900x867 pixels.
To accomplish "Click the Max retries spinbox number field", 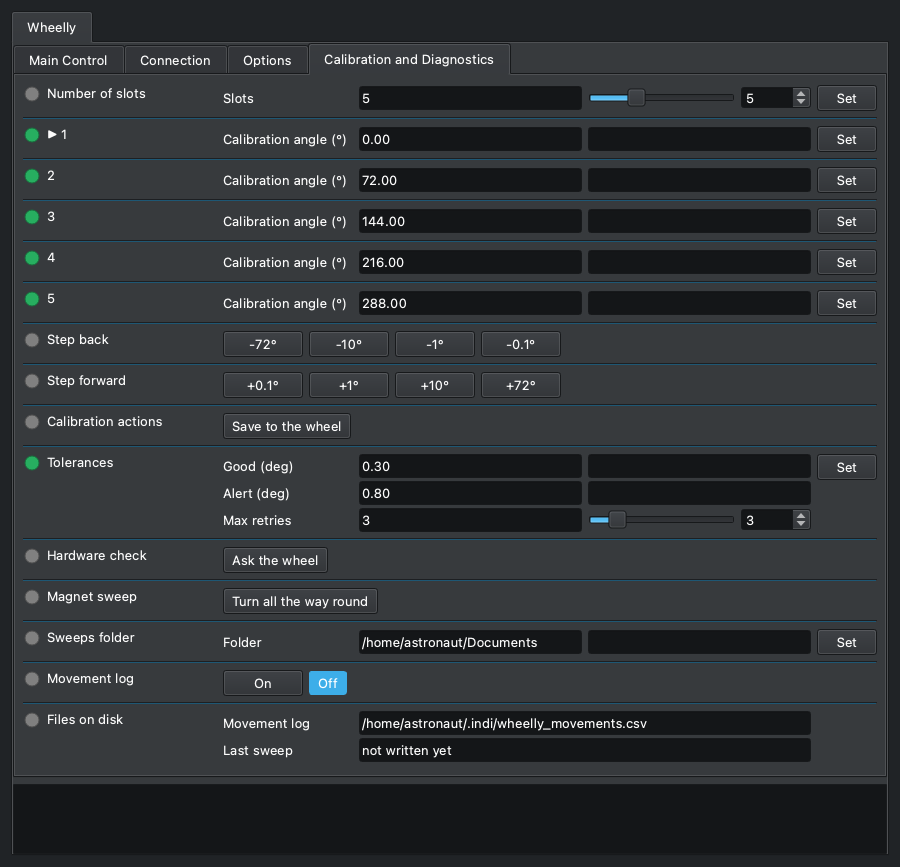I will [x=767, y=520].
